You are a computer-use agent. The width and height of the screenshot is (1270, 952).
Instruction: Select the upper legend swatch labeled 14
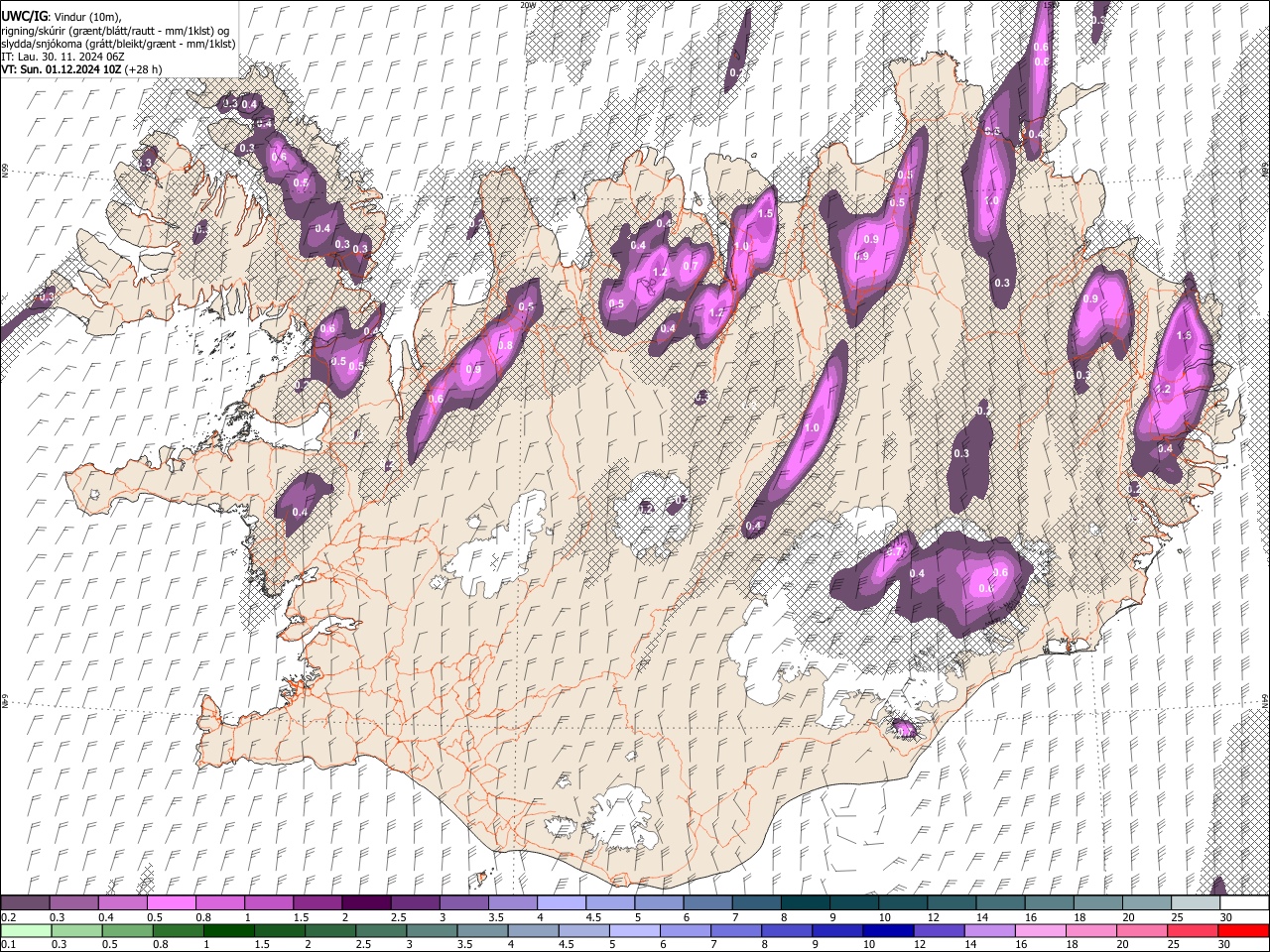[x=999, y=903]
